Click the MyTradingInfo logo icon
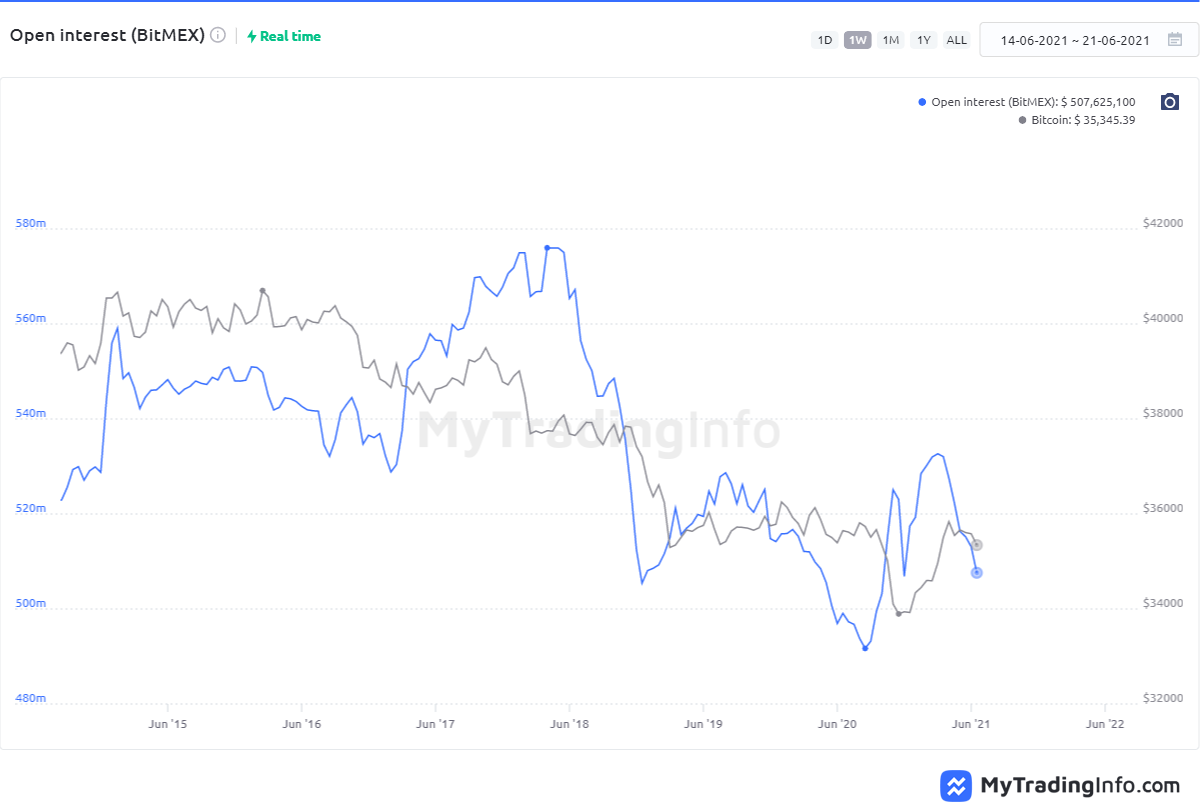1200x810 pixels. coord(956,785)
